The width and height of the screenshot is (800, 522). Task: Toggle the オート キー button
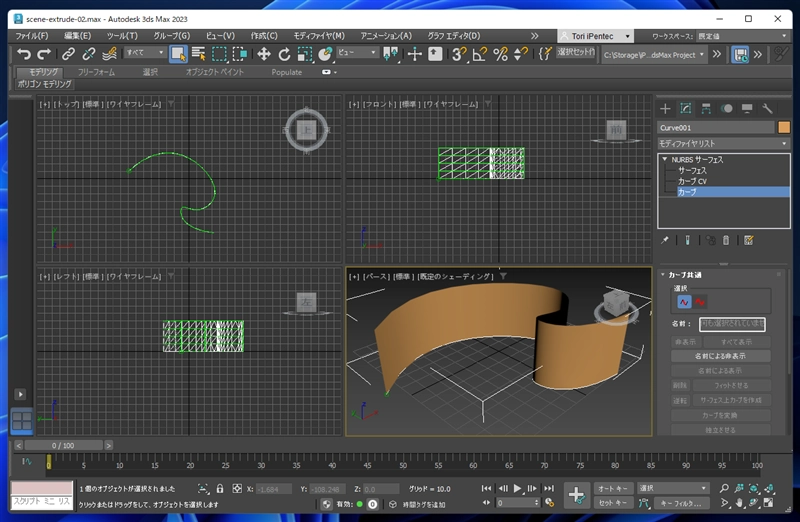pos(613,488)
